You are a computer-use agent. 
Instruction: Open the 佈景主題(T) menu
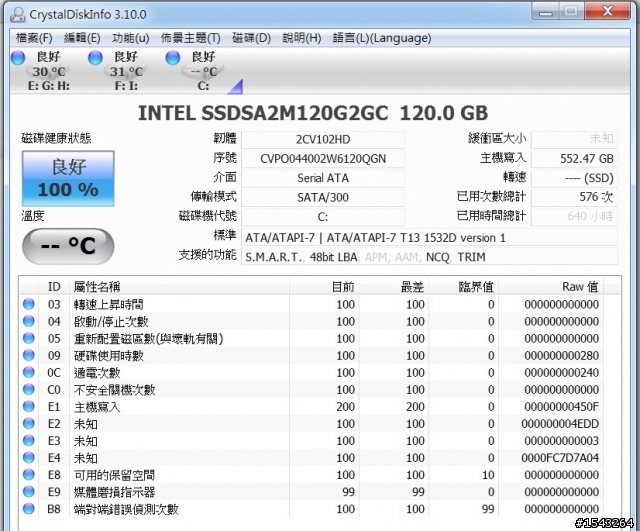pos(192,38)
